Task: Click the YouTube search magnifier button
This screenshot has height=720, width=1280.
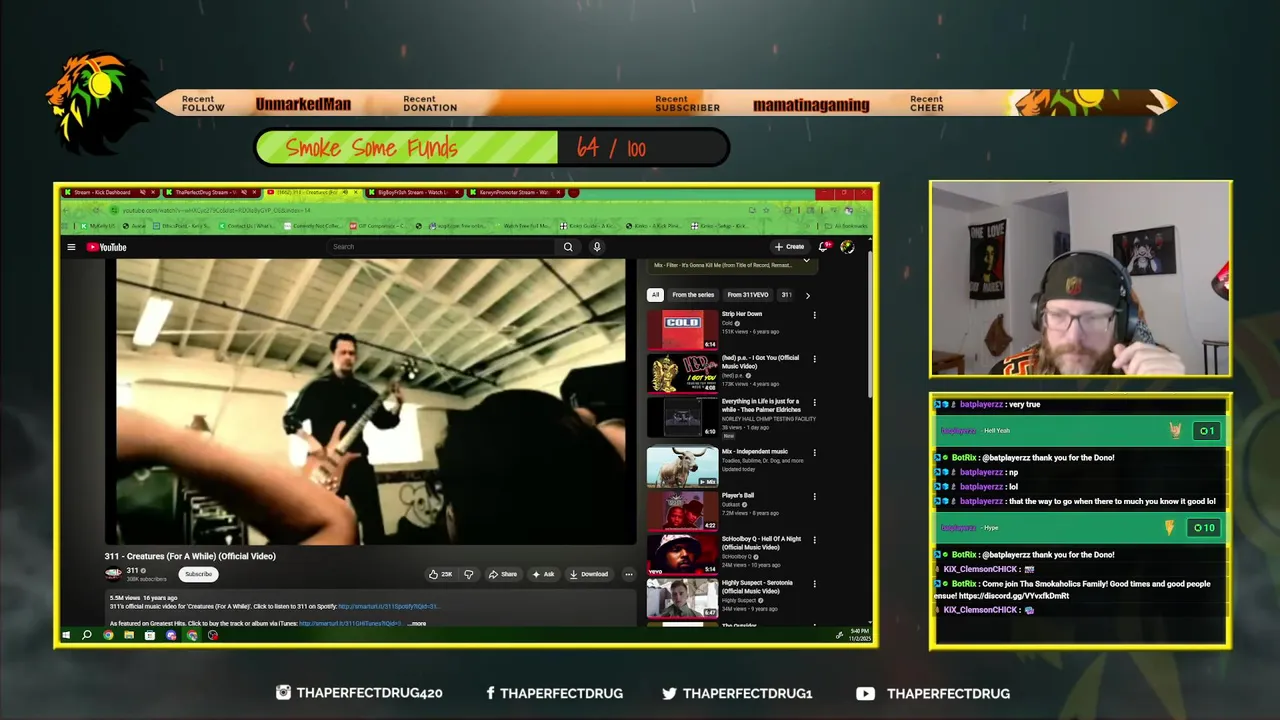Action: 568,247
